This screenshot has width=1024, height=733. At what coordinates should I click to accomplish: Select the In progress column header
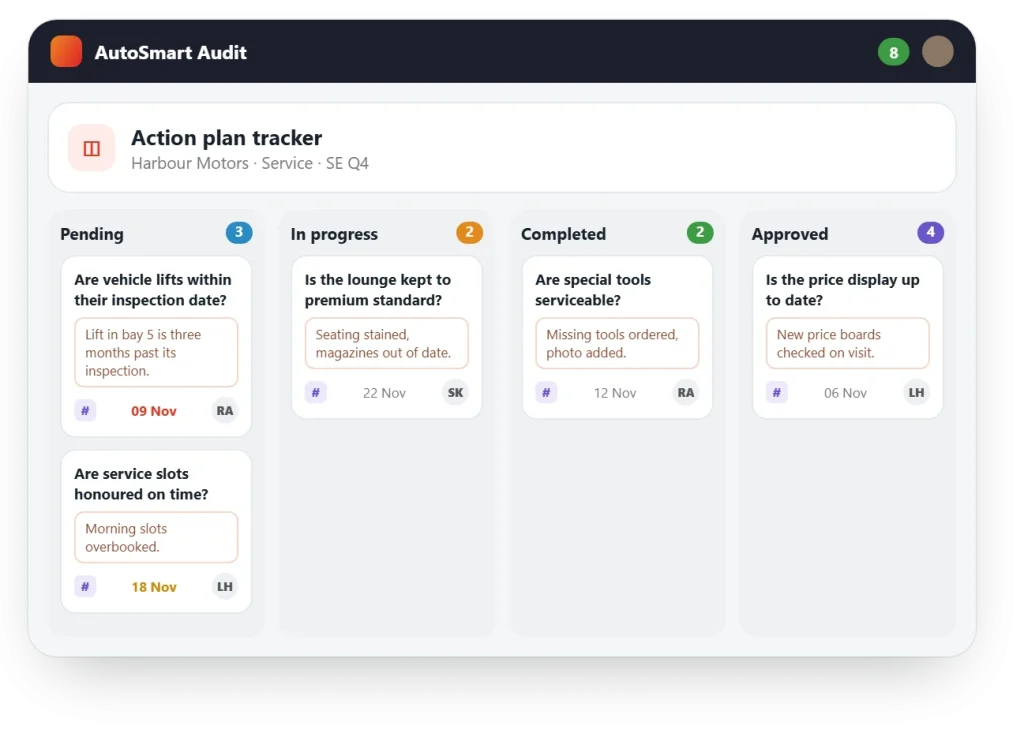point(334,234)
